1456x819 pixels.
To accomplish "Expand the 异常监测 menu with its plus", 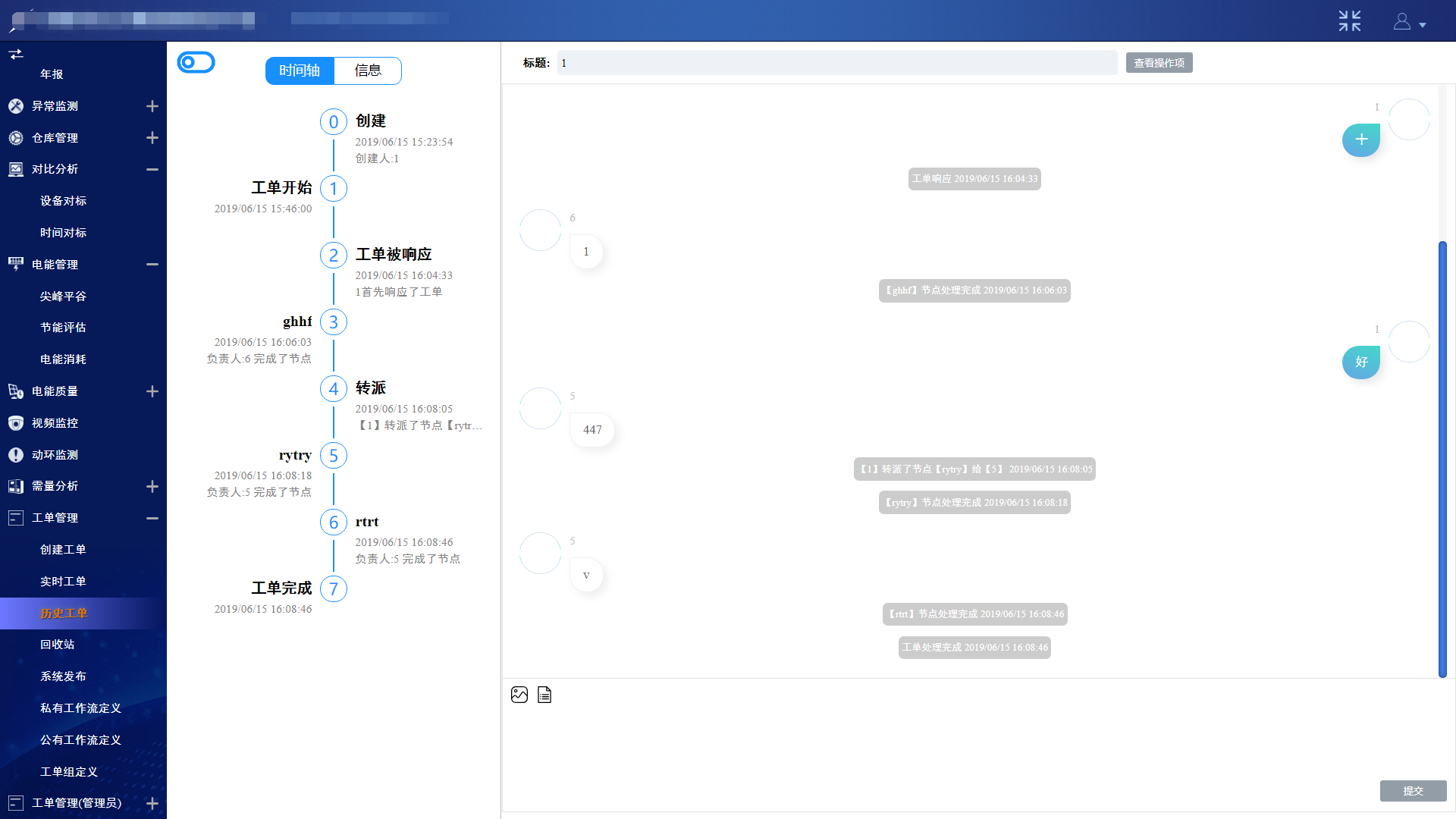I will click(x=152, y=106).
